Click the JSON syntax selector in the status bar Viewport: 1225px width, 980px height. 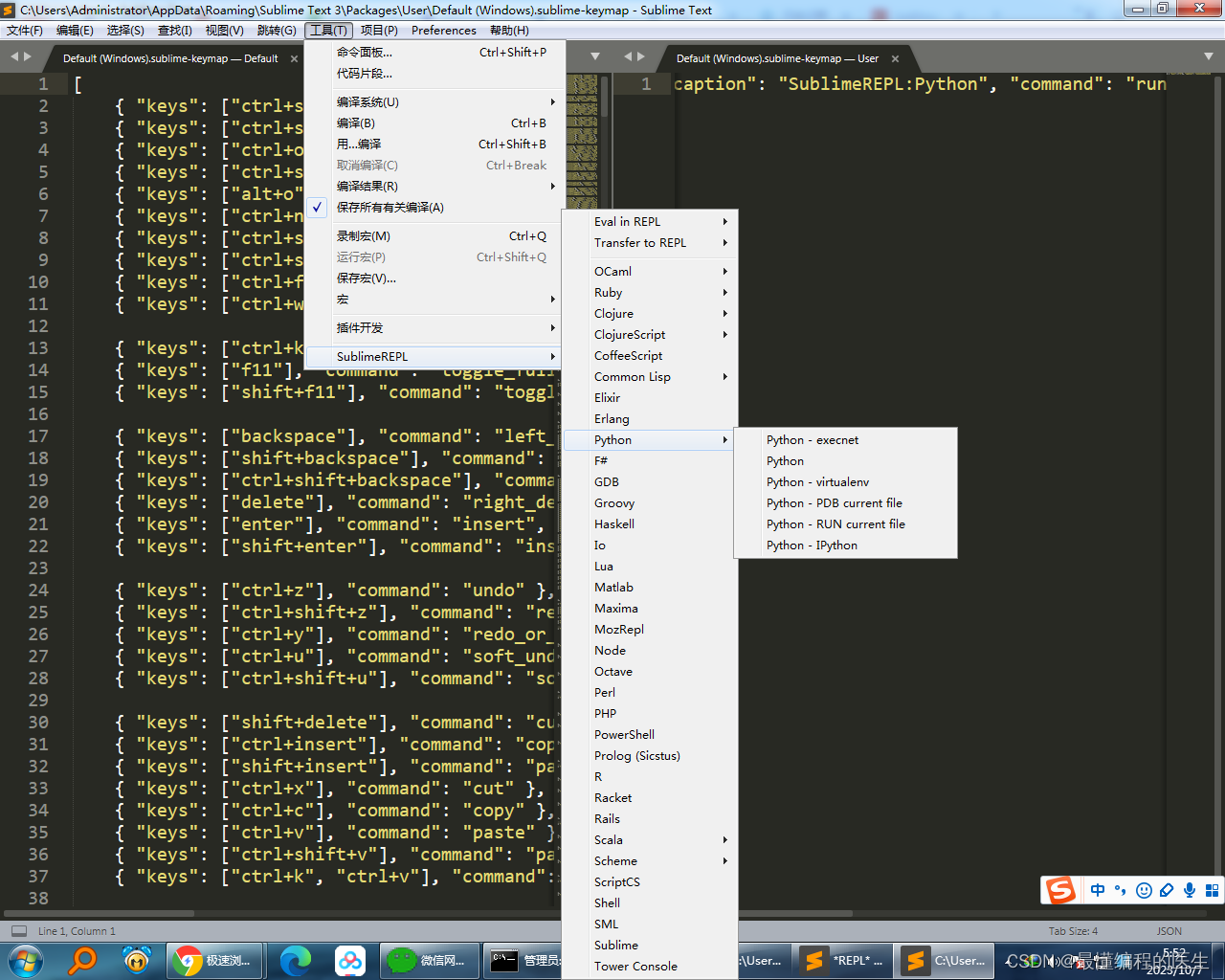tap(1169, 930)
